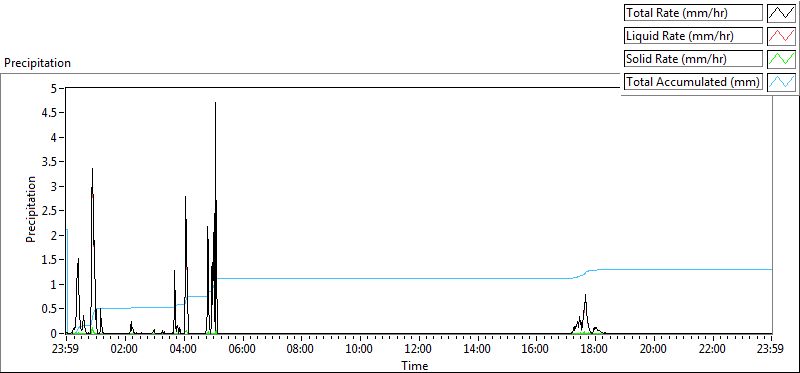Click the 16:00 time axis label
The height and width of the screenshot is (373, 800).
coord(536,350)
